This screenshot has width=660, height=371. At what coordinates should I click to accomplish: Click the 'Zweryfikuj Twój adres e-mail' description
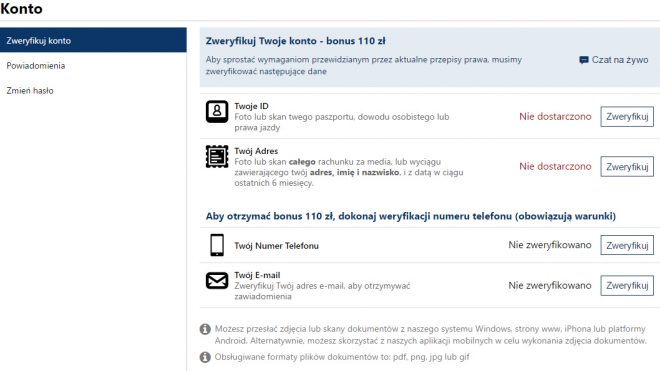(322, 291)
